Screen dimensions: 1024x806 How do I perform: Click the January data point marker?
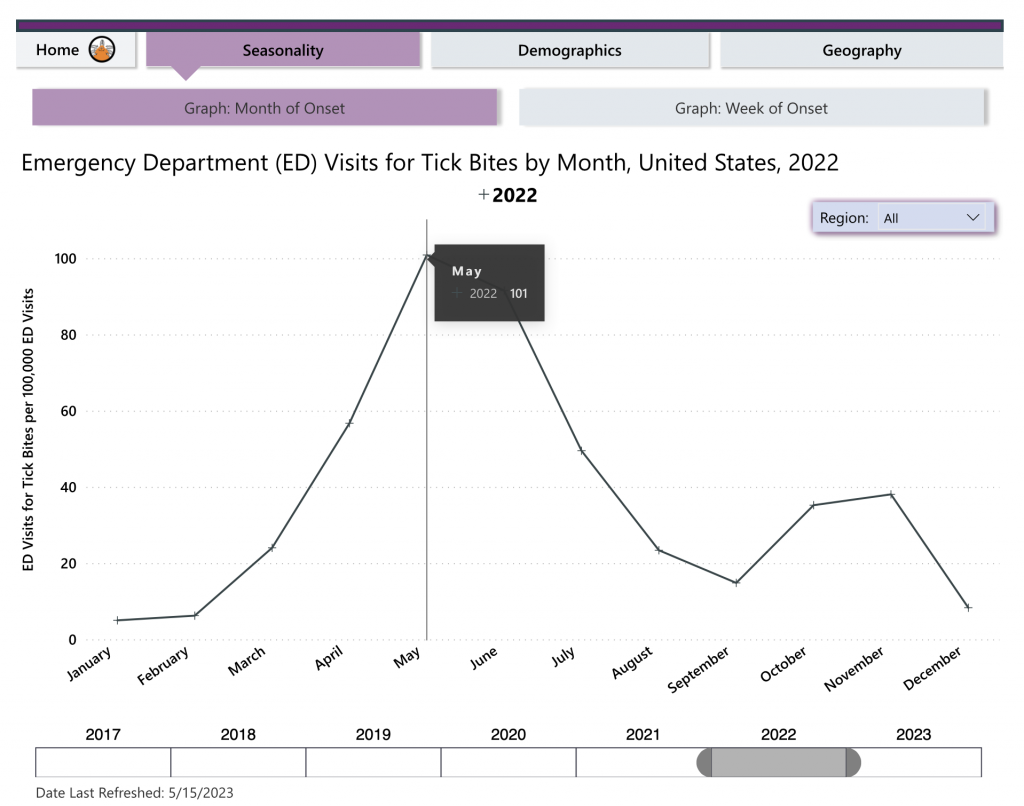point(117,620)
